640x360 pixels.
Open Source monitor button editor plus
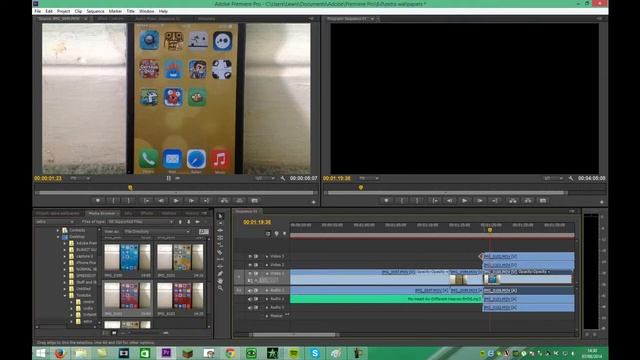click(313, 202)
